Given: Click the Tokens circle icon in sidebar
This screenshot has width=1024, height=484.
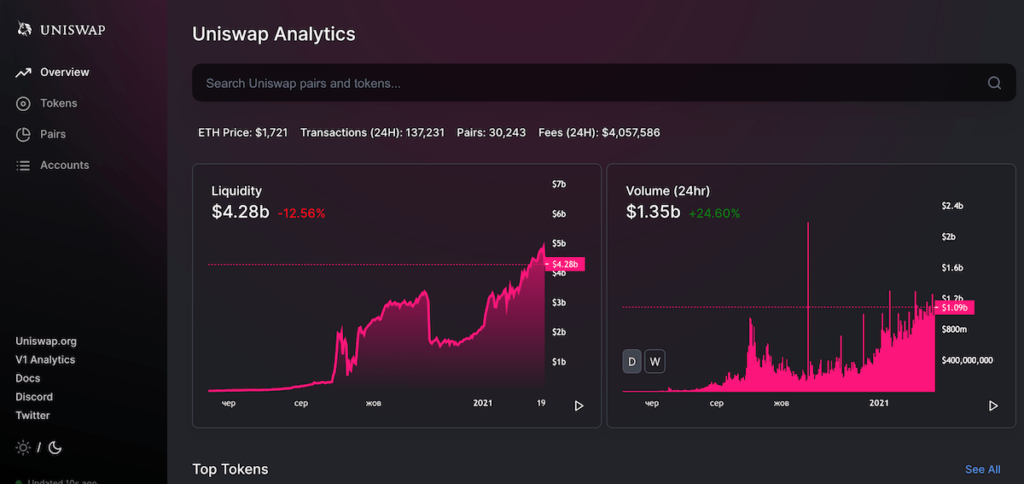Looking at the screenshot, I should (x=23, y=103).
